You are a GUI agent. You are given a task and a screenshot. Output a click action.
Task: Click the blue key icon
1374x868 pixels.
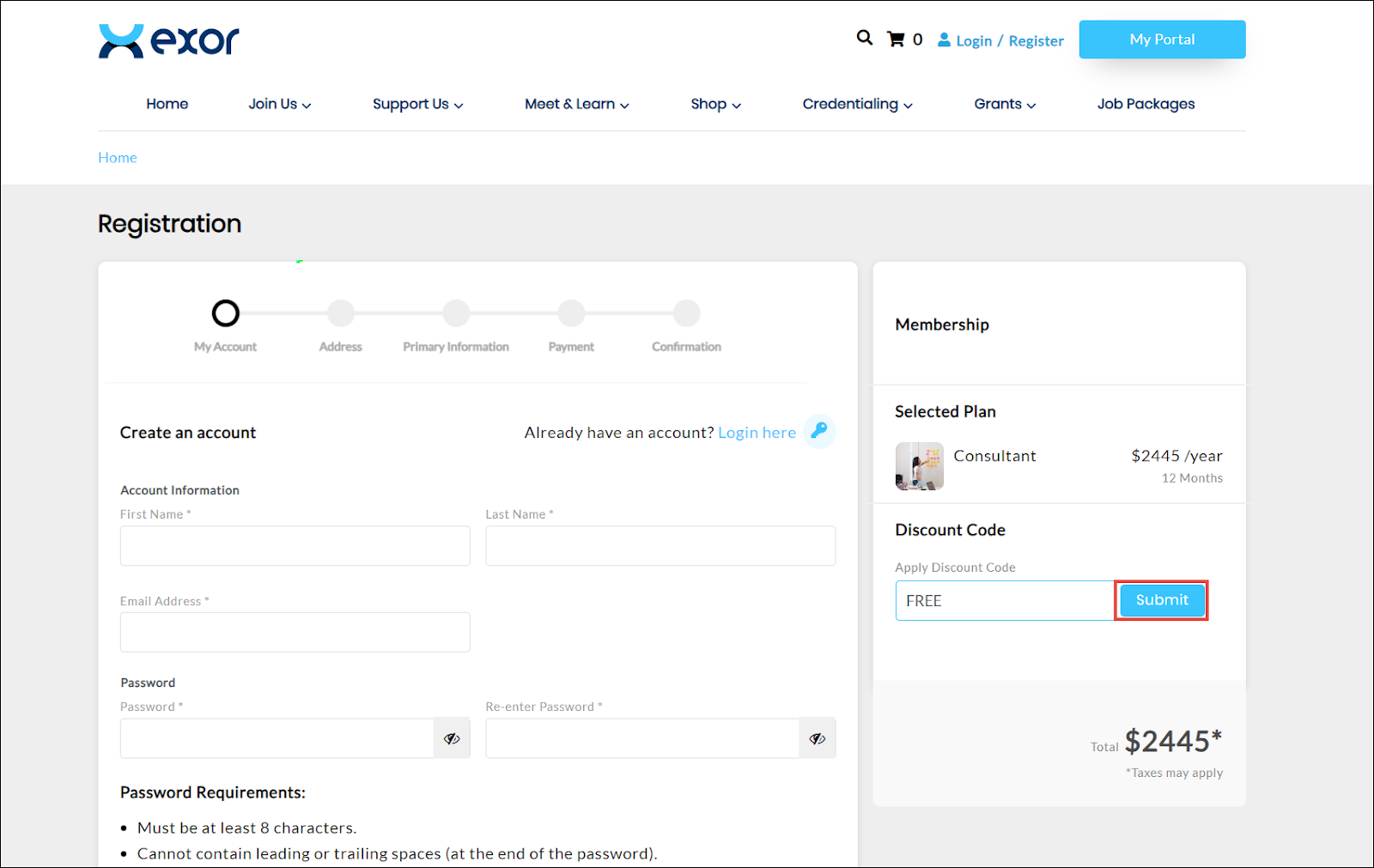point(819,431)
